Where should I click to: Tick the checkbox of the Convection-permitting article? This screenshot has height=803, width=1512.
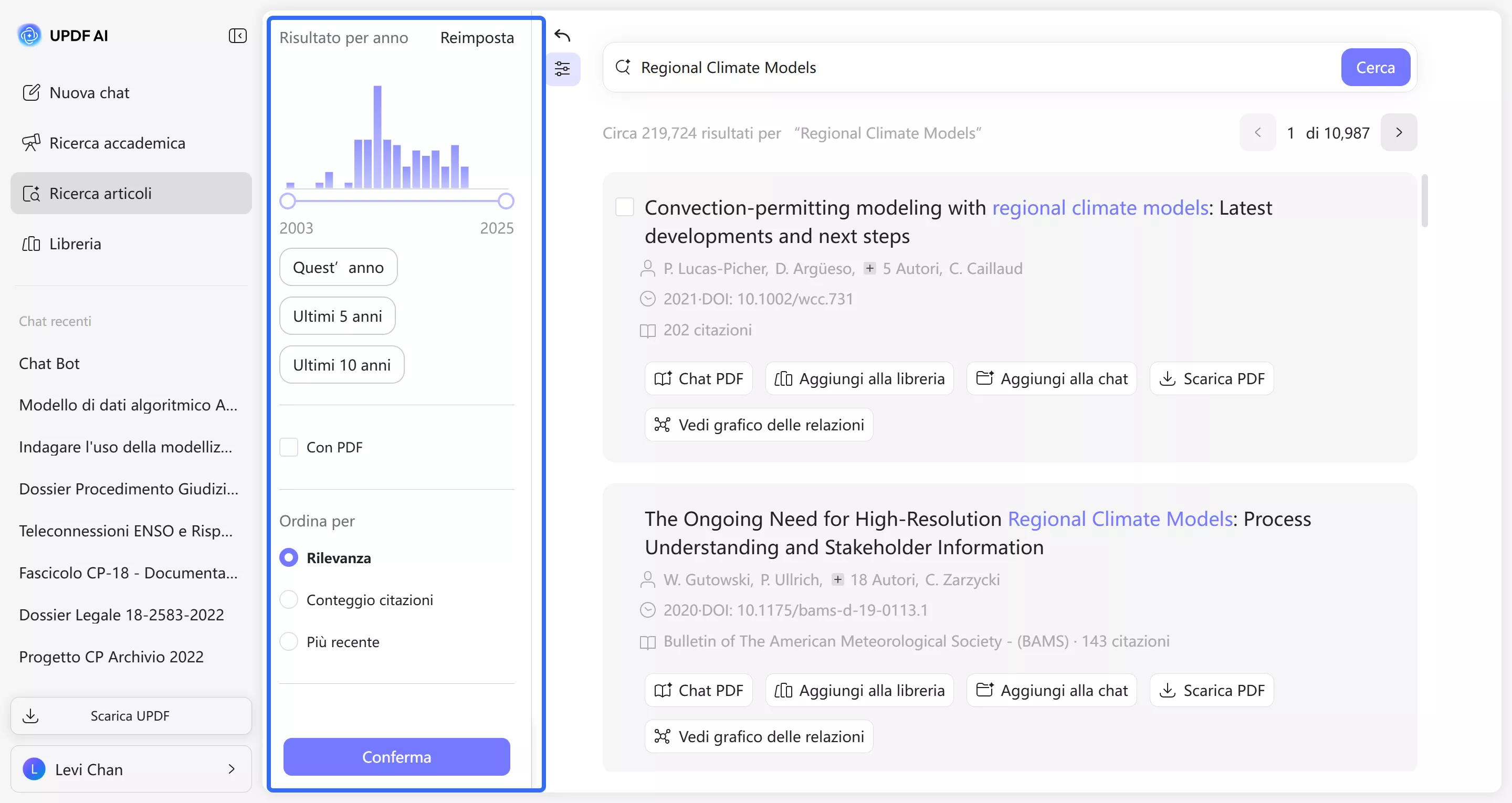[x=625, y=207]
